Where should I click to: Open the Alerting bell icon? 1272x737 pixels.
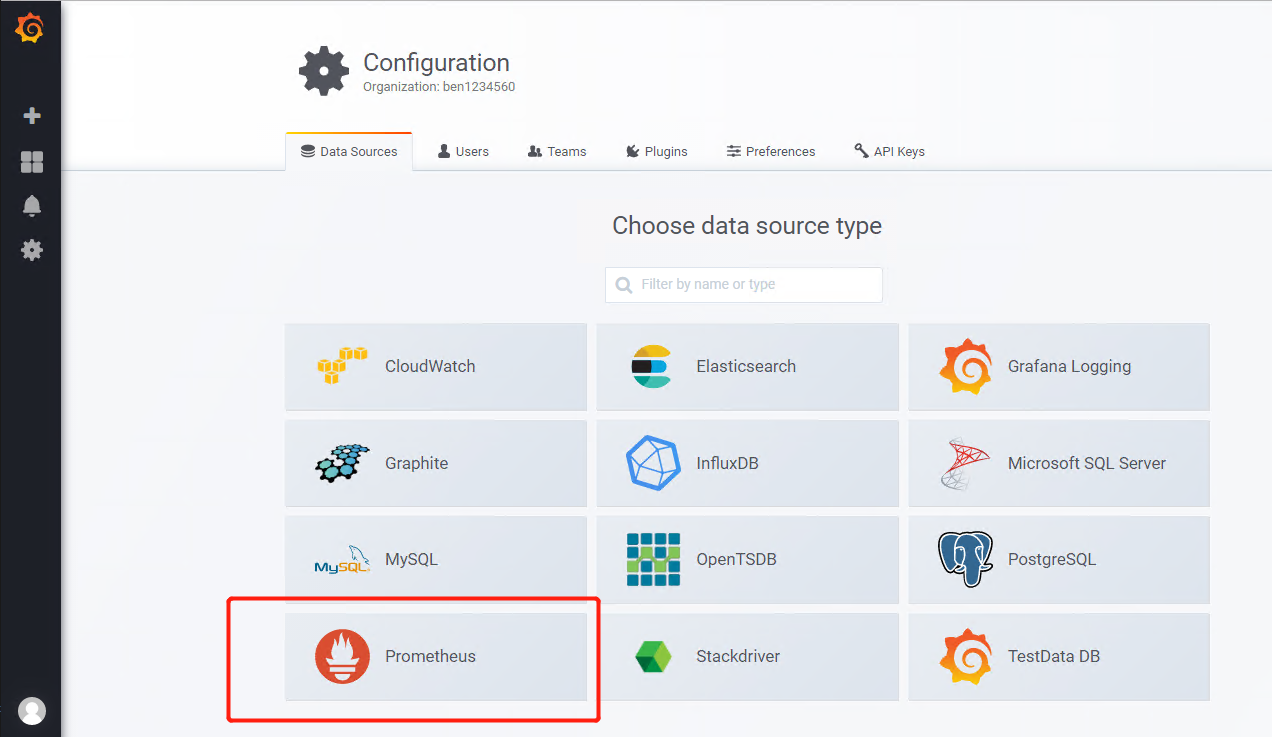click(x=32, y=206)
